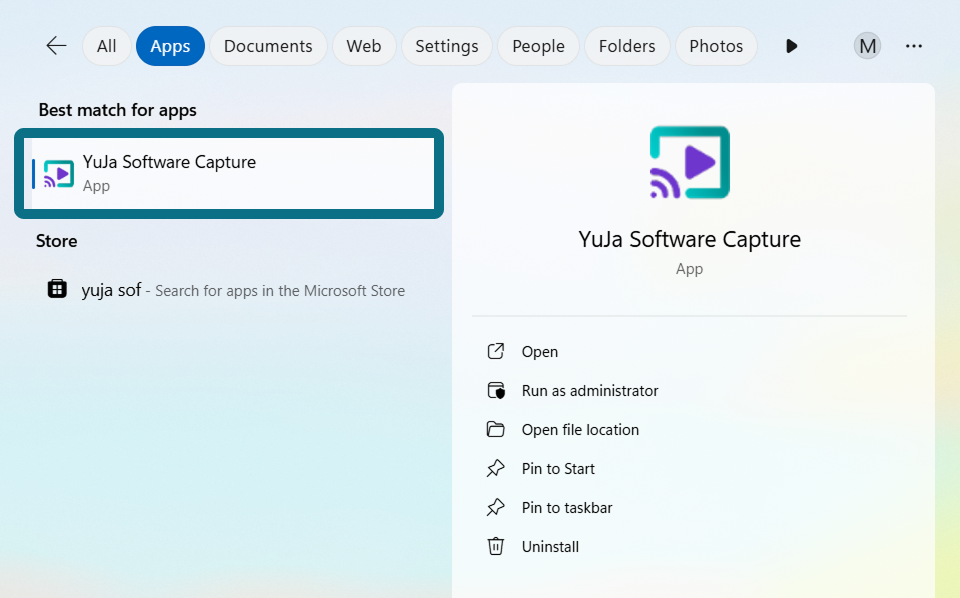Switch to the Photos filter
Screen dimensions: 960x598
point(716,46)
